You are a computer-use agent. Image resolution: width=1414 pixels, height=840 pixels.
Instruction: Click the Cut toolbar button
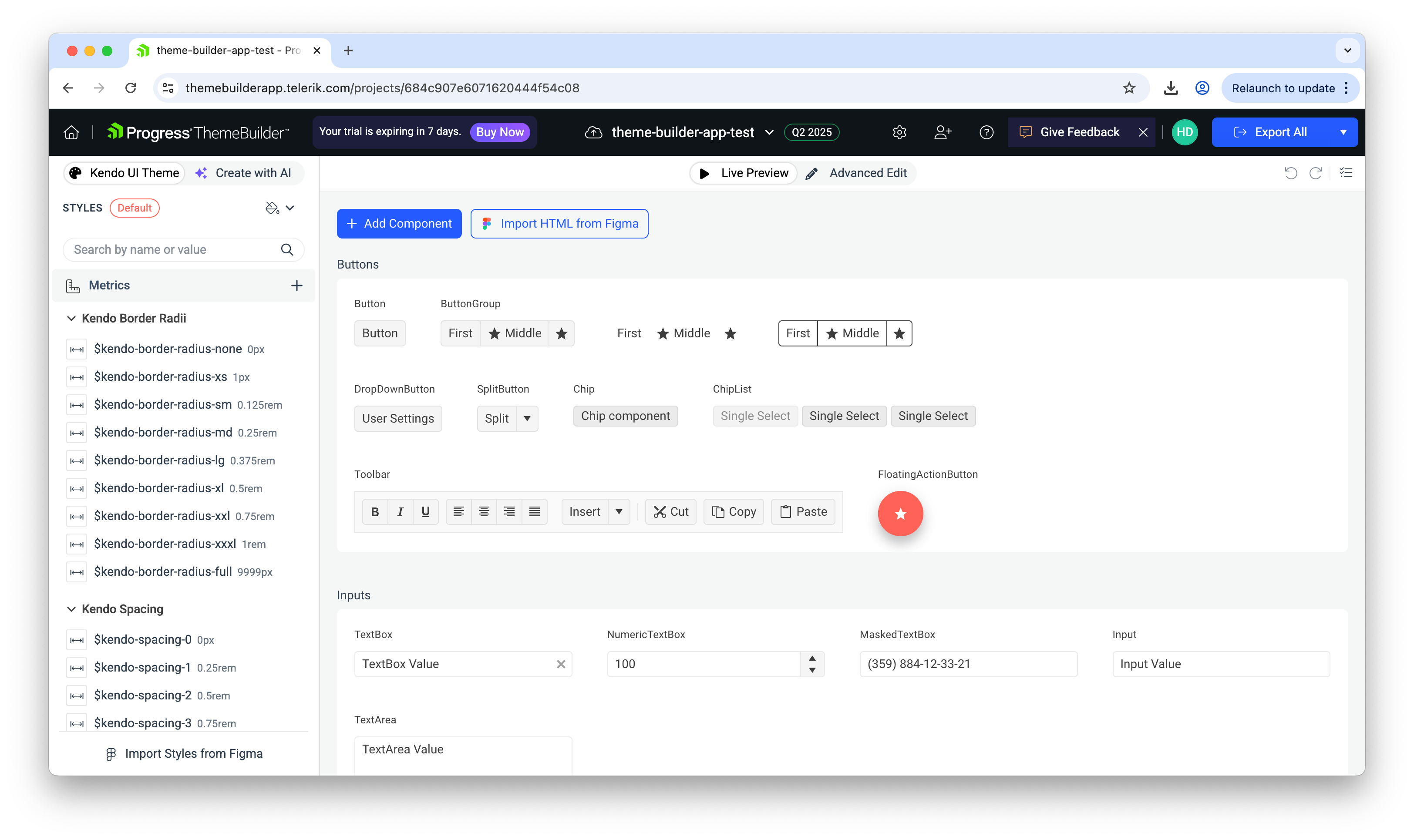671,512
